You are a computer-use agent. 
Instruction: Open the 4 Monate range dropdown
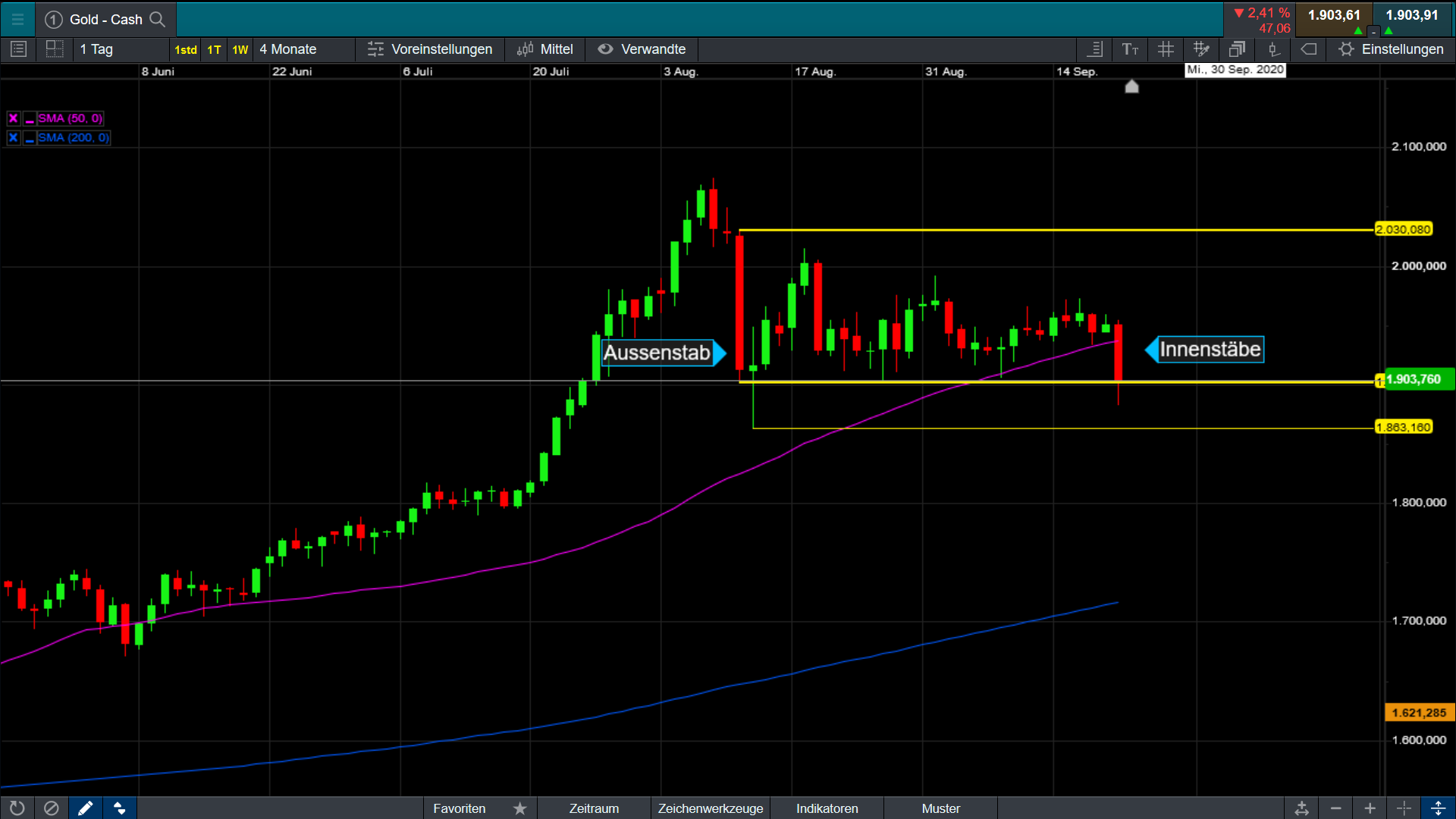click(288, 49)
